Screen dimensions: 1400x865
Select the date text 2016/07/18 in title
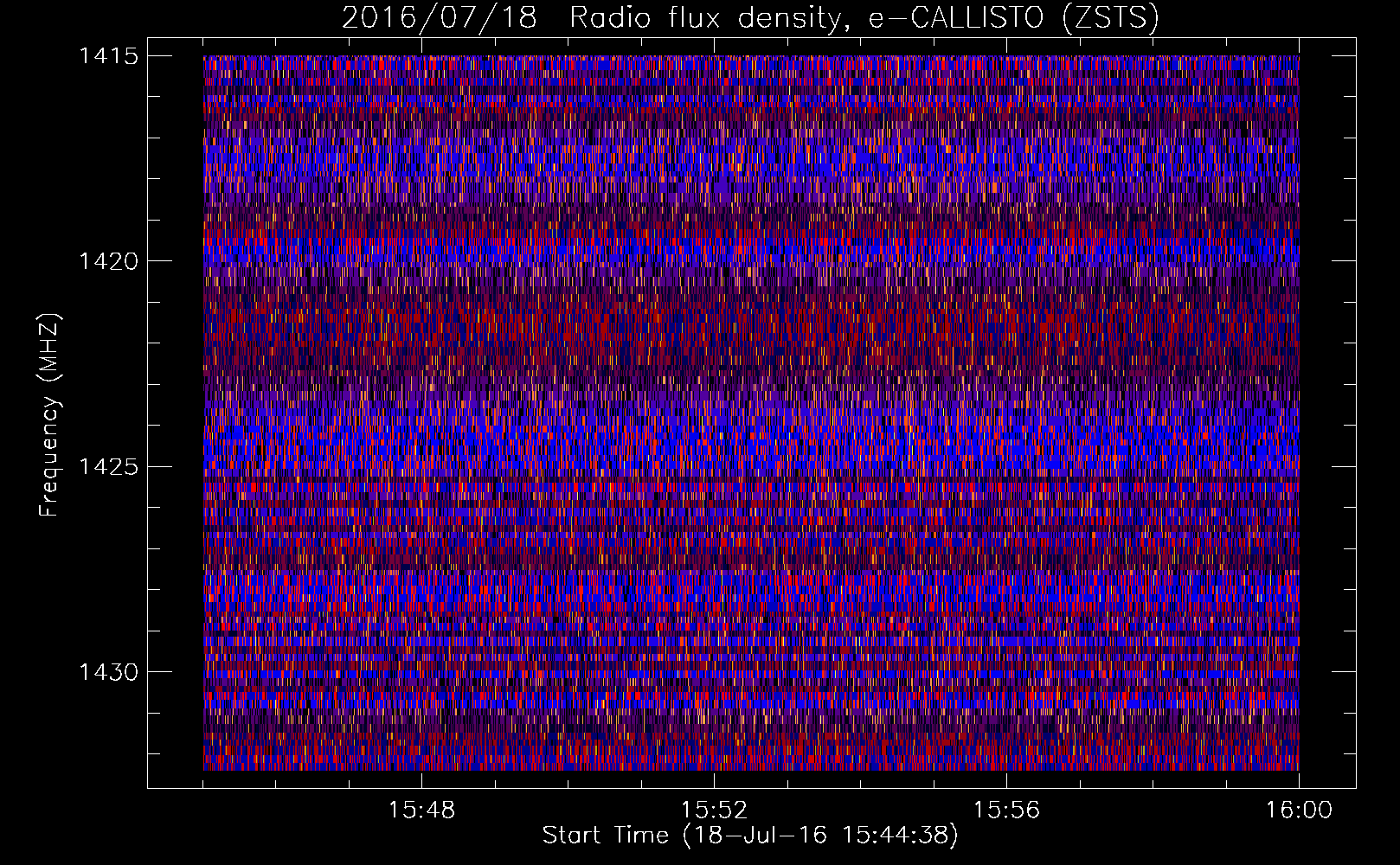coord(440,17)
